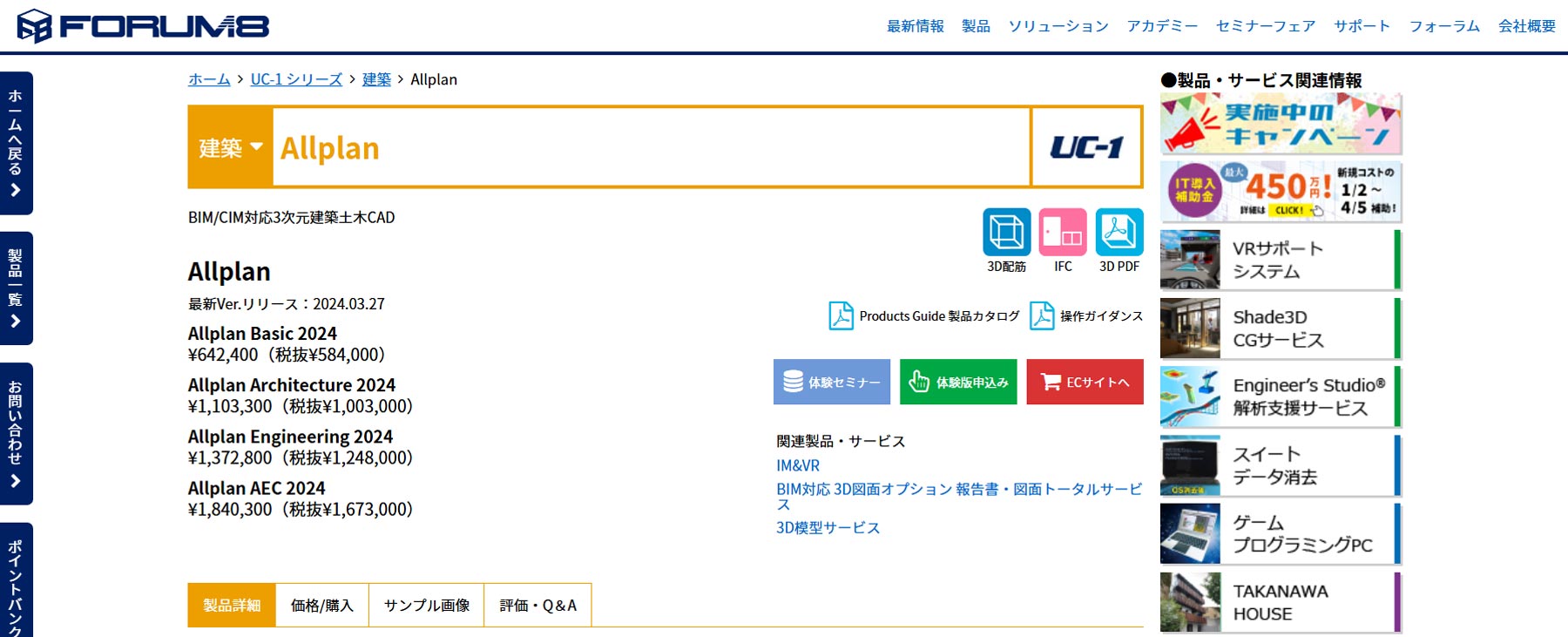
Task: Click the 建築 breadcrumb link
Action: click(376, 79)
